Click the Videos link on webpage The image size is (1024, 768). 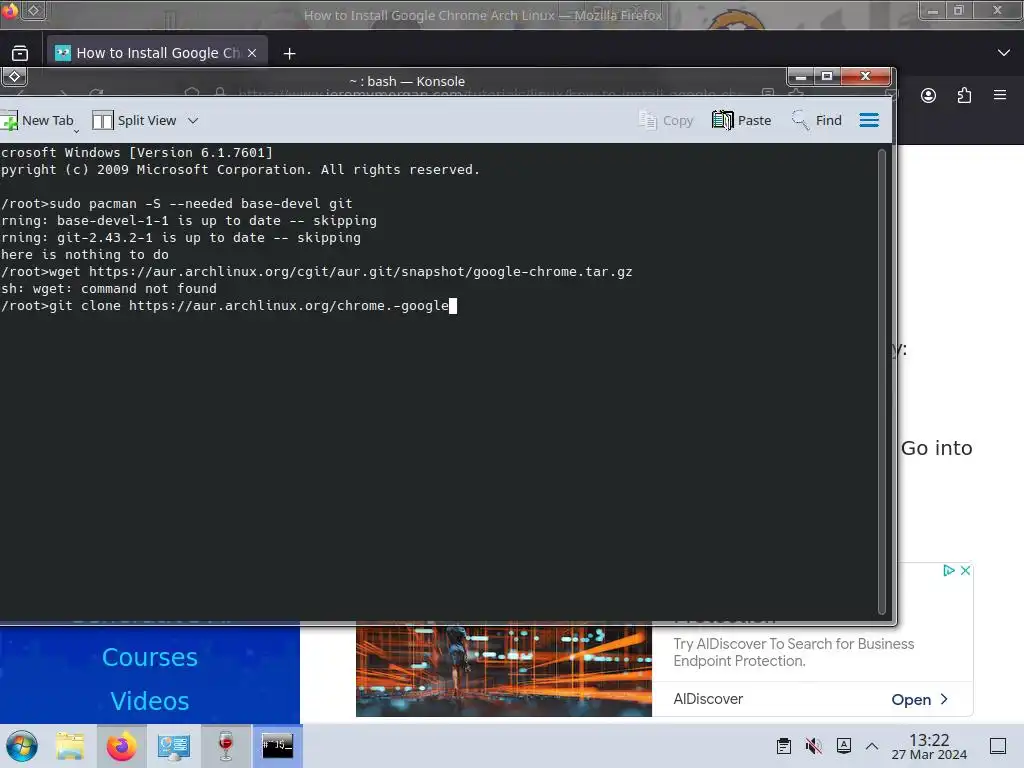(x=150, y=701)
